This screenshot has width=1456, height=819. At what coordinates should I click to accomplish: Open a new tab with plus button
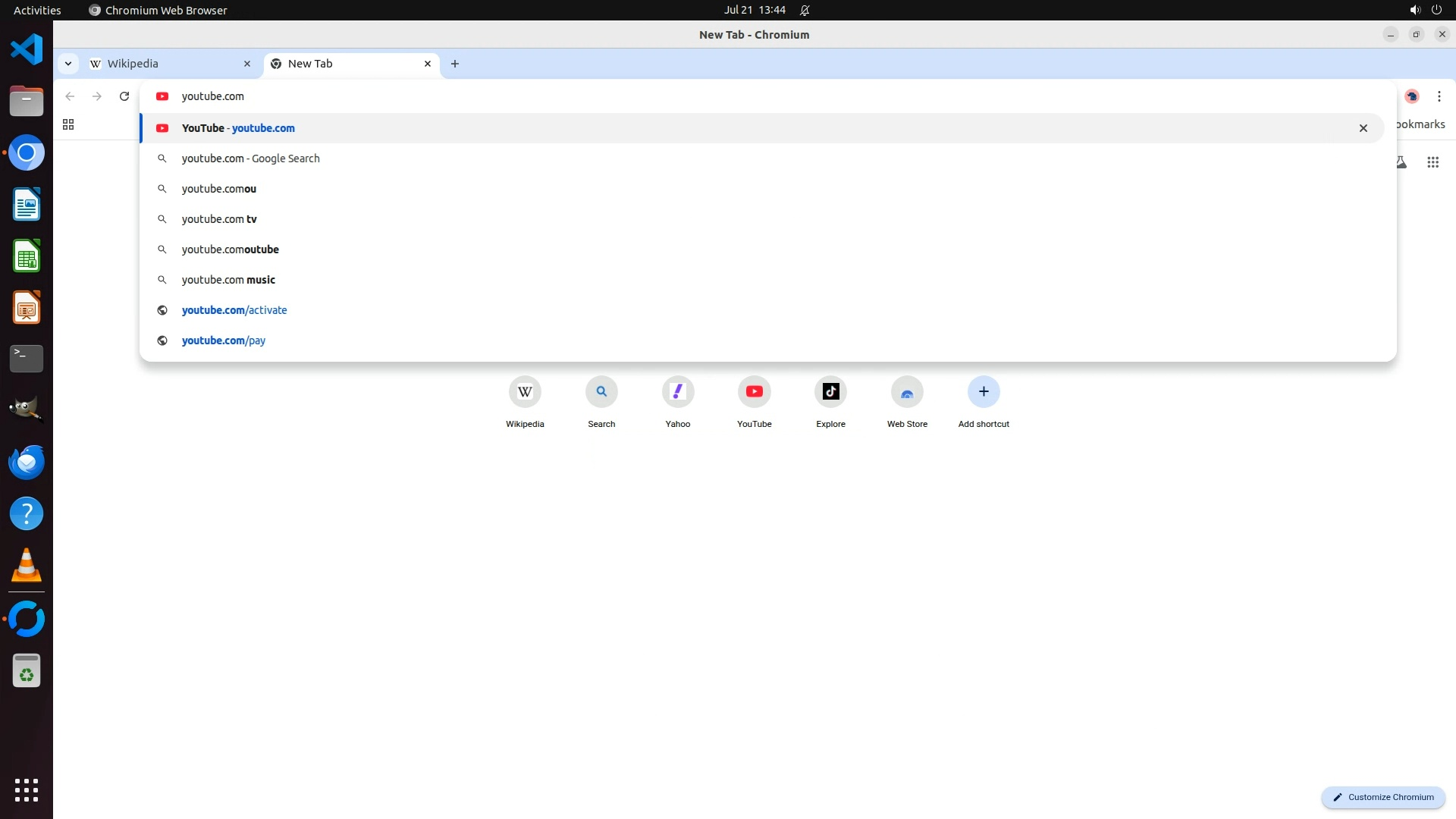point(455,64)
